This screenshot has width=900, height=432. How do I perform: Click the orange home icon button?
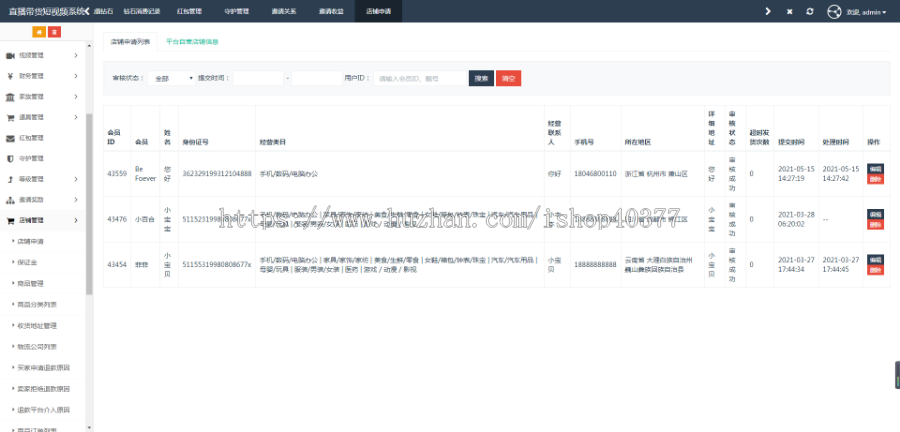(39, 32)
